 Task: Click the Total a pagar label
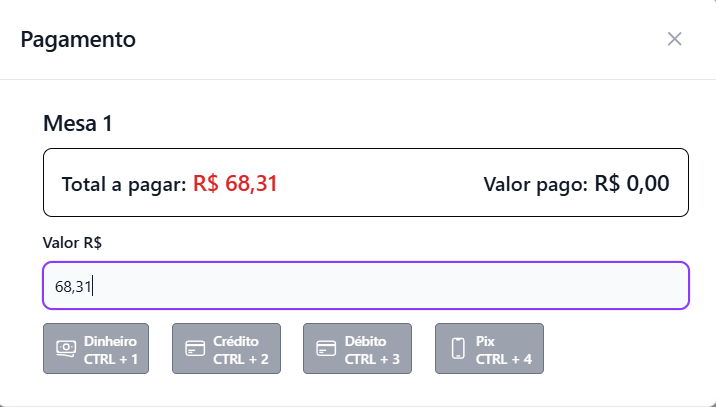click(124, 185)
